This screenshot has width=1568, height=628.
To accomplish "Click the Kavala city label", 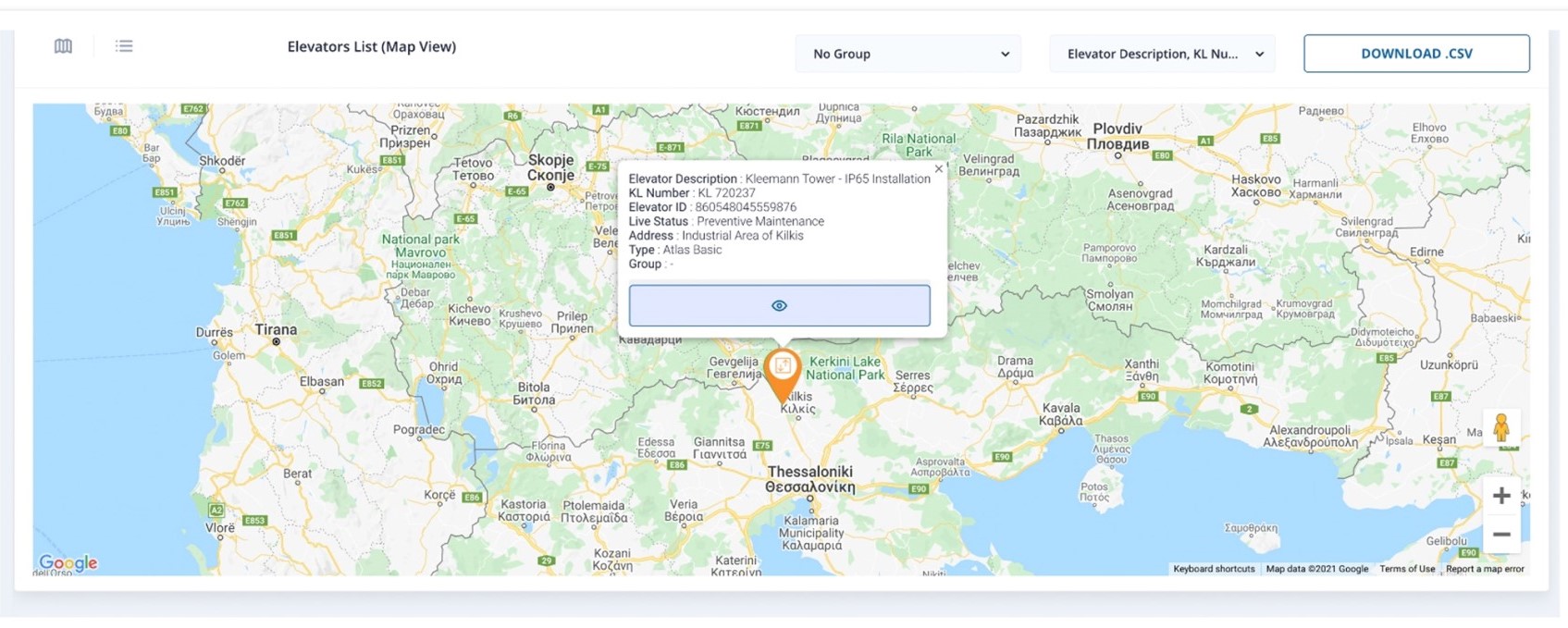I will tap(1061, 413).
